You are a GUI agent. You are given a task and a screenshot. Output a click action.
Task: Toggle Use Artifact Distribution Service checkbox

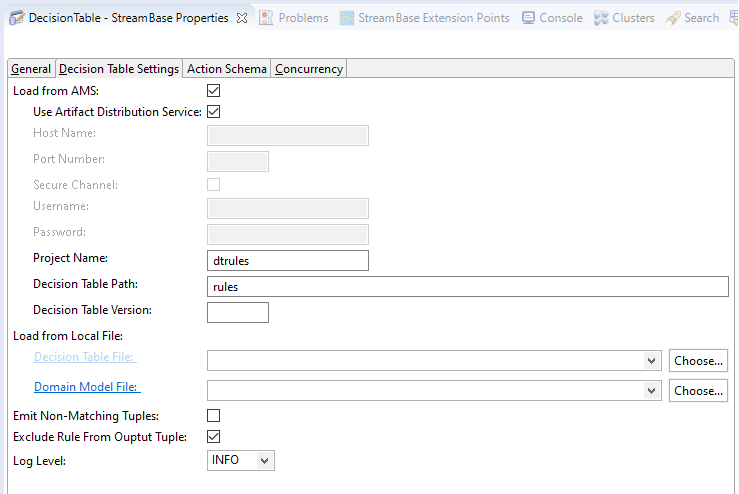(x=213, y=112)
